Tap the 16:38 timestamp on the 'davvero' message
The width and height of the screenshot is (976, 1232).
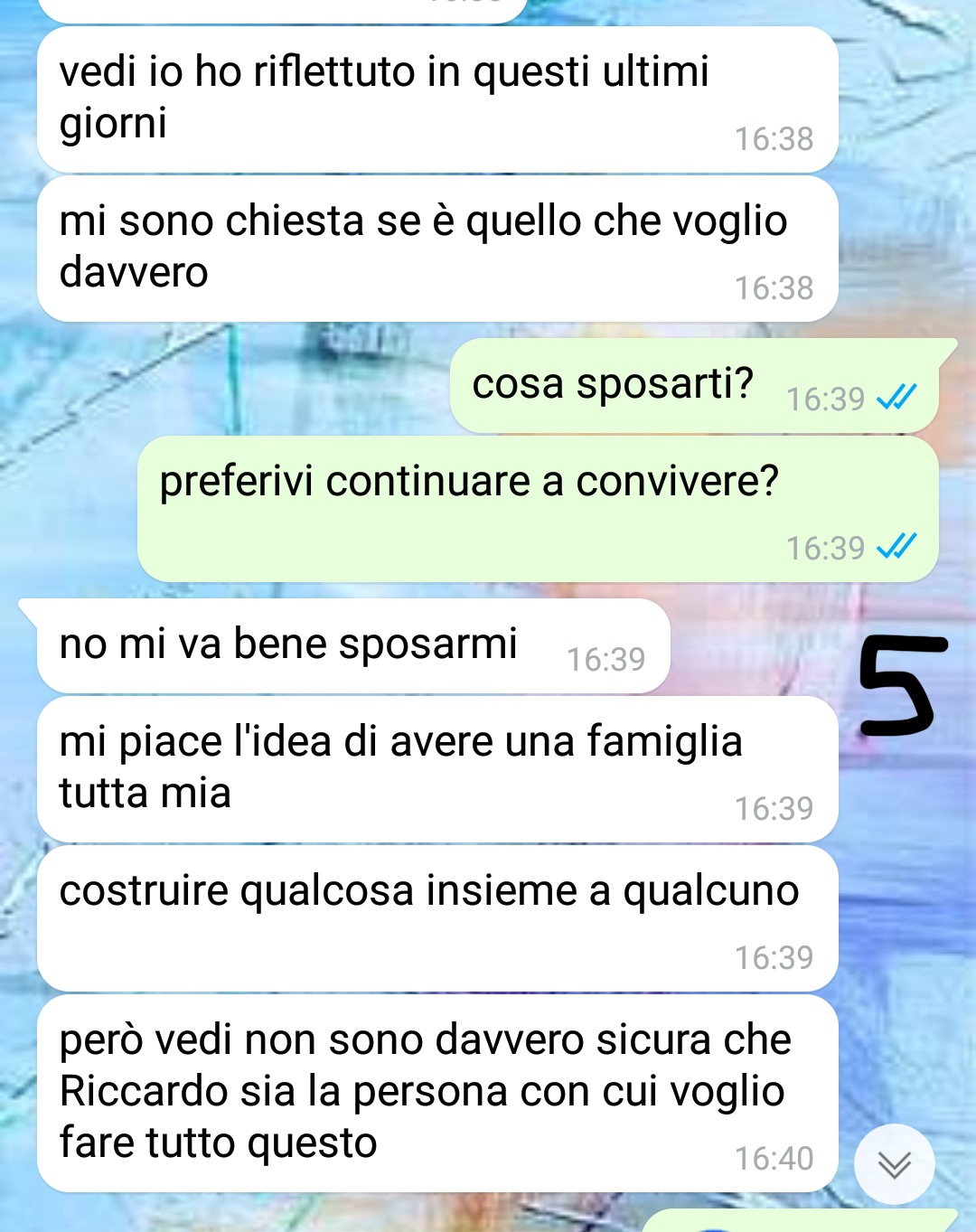(x=774, y=287)
